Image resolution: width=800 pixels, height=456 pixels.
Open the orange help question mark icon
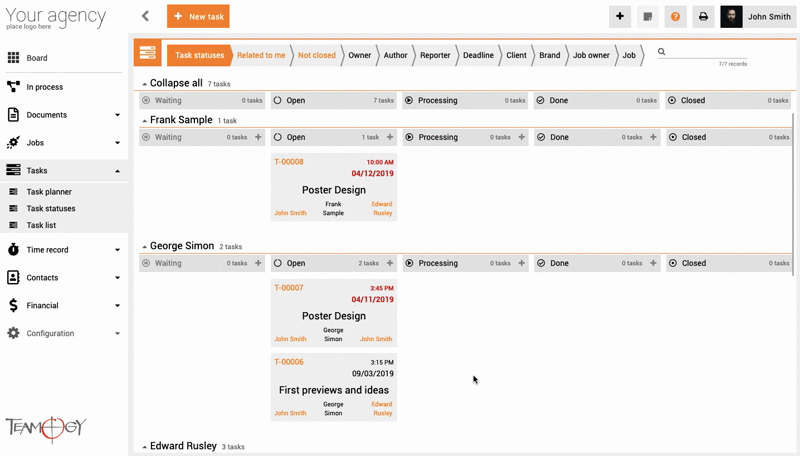point(675,17)
